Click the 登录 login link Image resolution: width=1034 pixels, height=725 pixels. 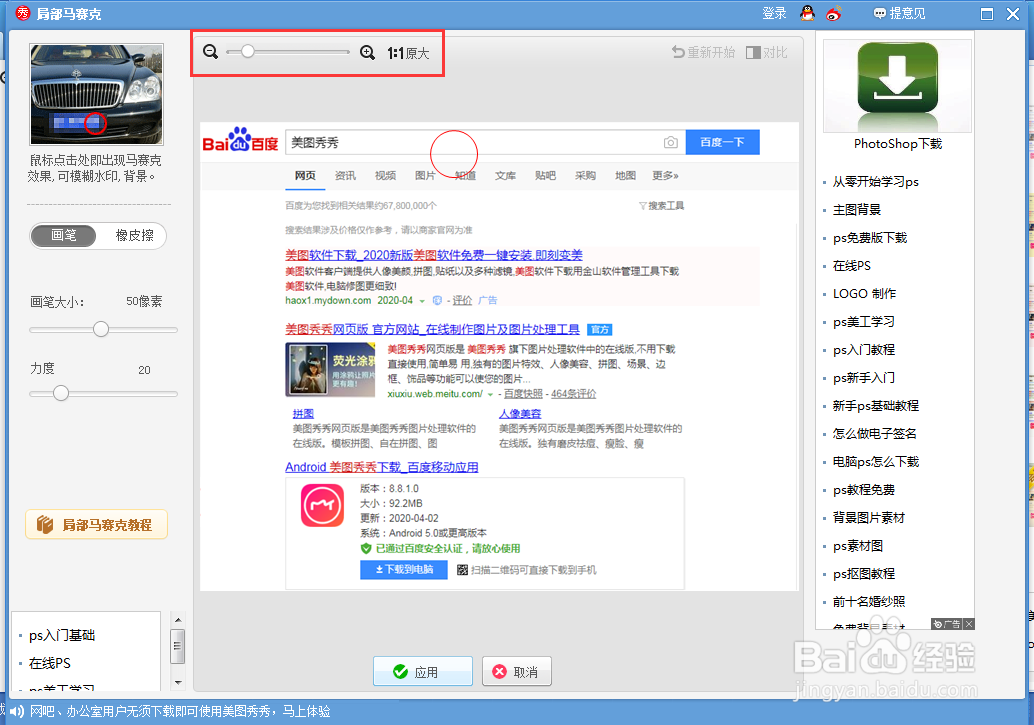coord(774,13)
